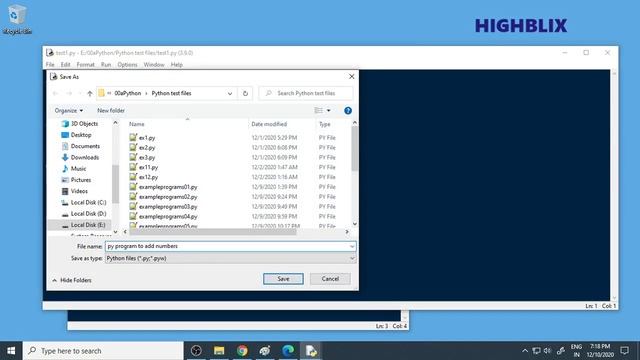This screenshot has width=640, height=360.
Task: Open the blue Help icon
Action: pos(348,111)
